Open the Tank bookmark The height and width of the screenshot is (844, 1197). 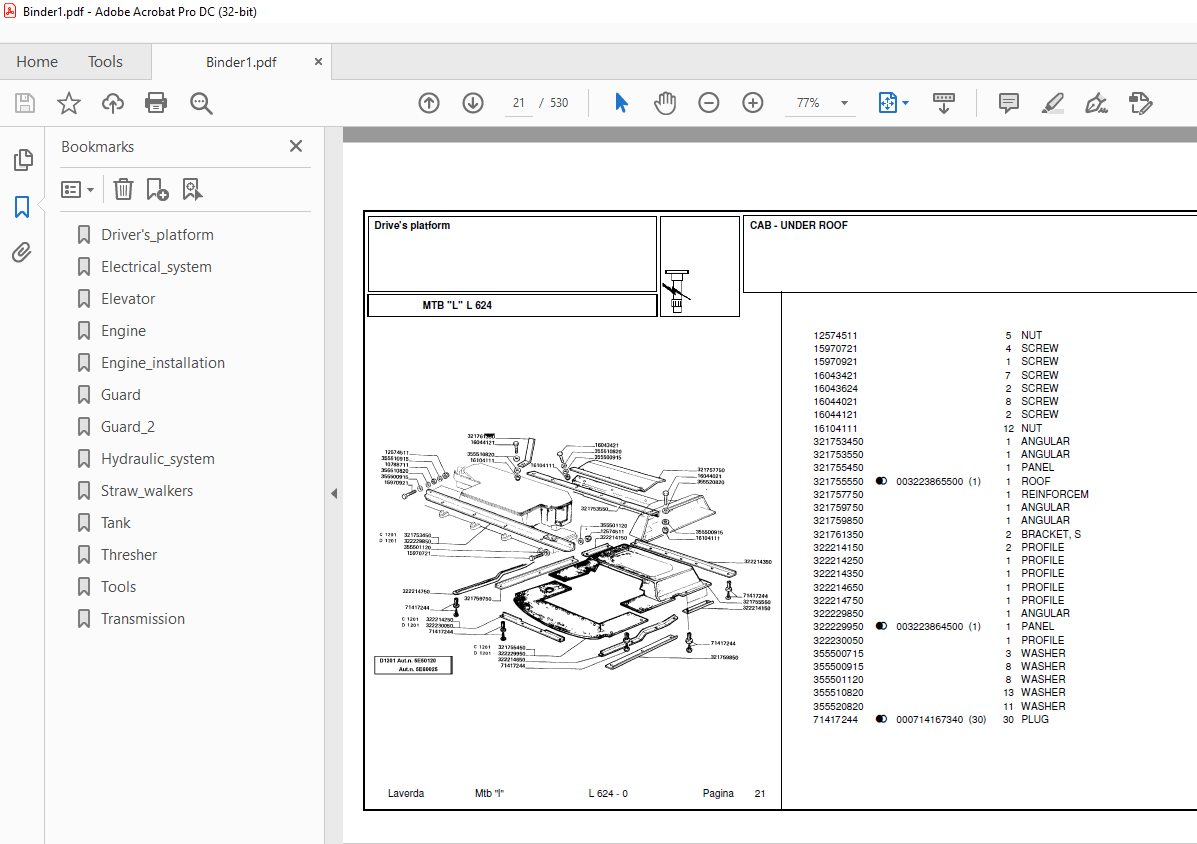pos(116,523)
